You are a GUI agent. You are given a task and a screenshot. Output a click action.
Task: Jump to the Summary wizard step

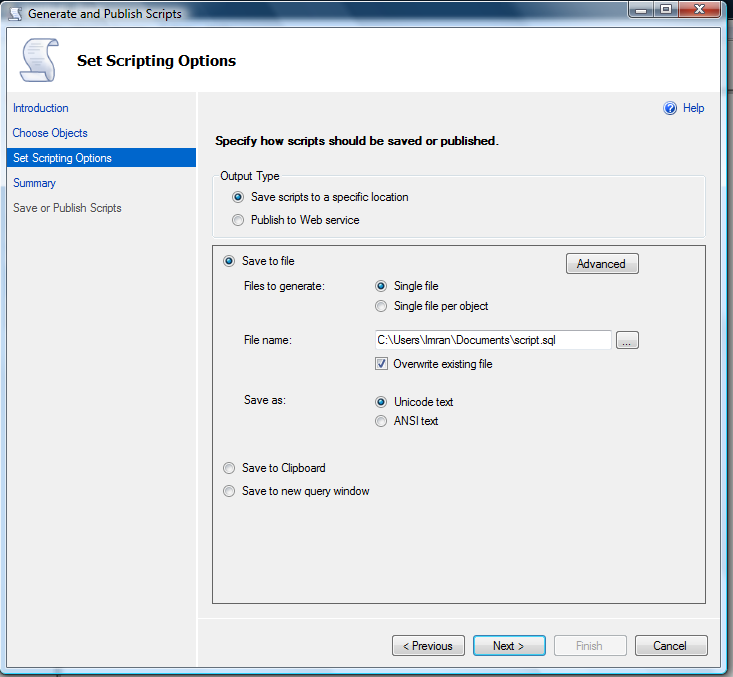(34, 183)
